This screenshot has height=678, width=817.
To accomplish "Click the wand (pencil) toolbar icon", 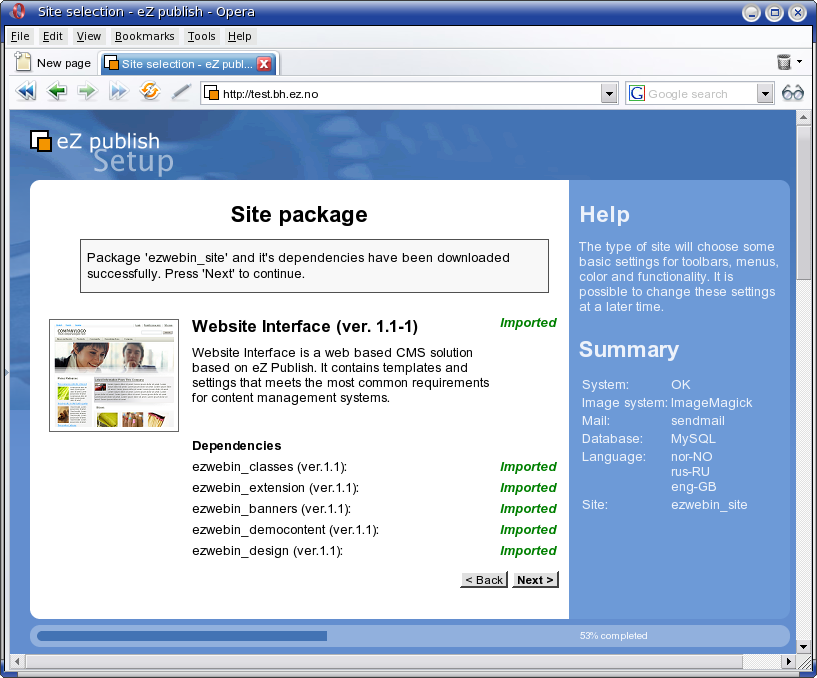I will [x=181, y=92].
